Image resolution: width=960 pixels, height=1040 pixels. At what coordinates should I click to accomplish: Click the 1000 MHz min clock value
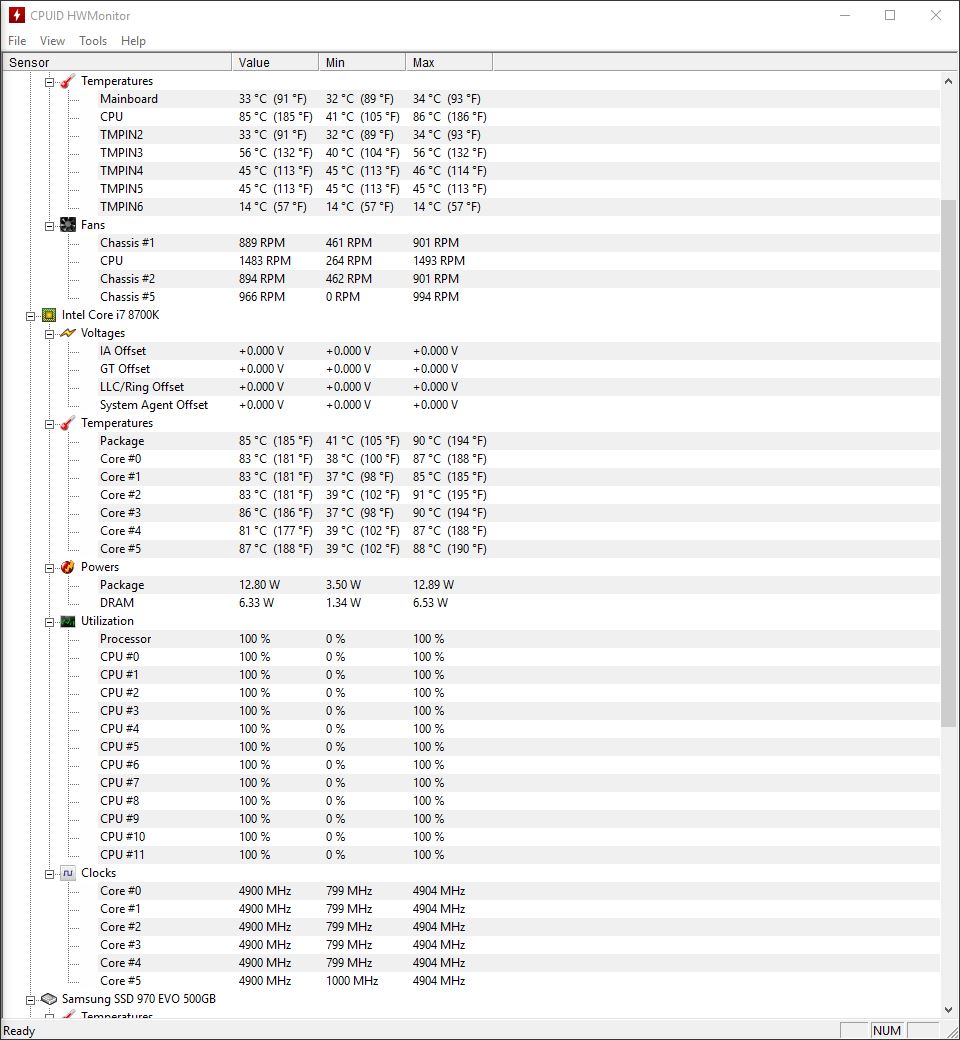(x=352, y=981)
